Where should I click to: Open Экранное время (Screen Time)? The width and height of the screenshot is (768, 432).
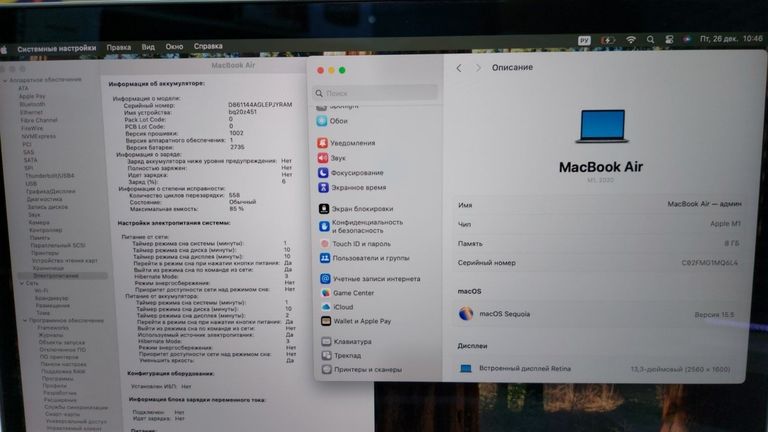(x=352, y=188)
